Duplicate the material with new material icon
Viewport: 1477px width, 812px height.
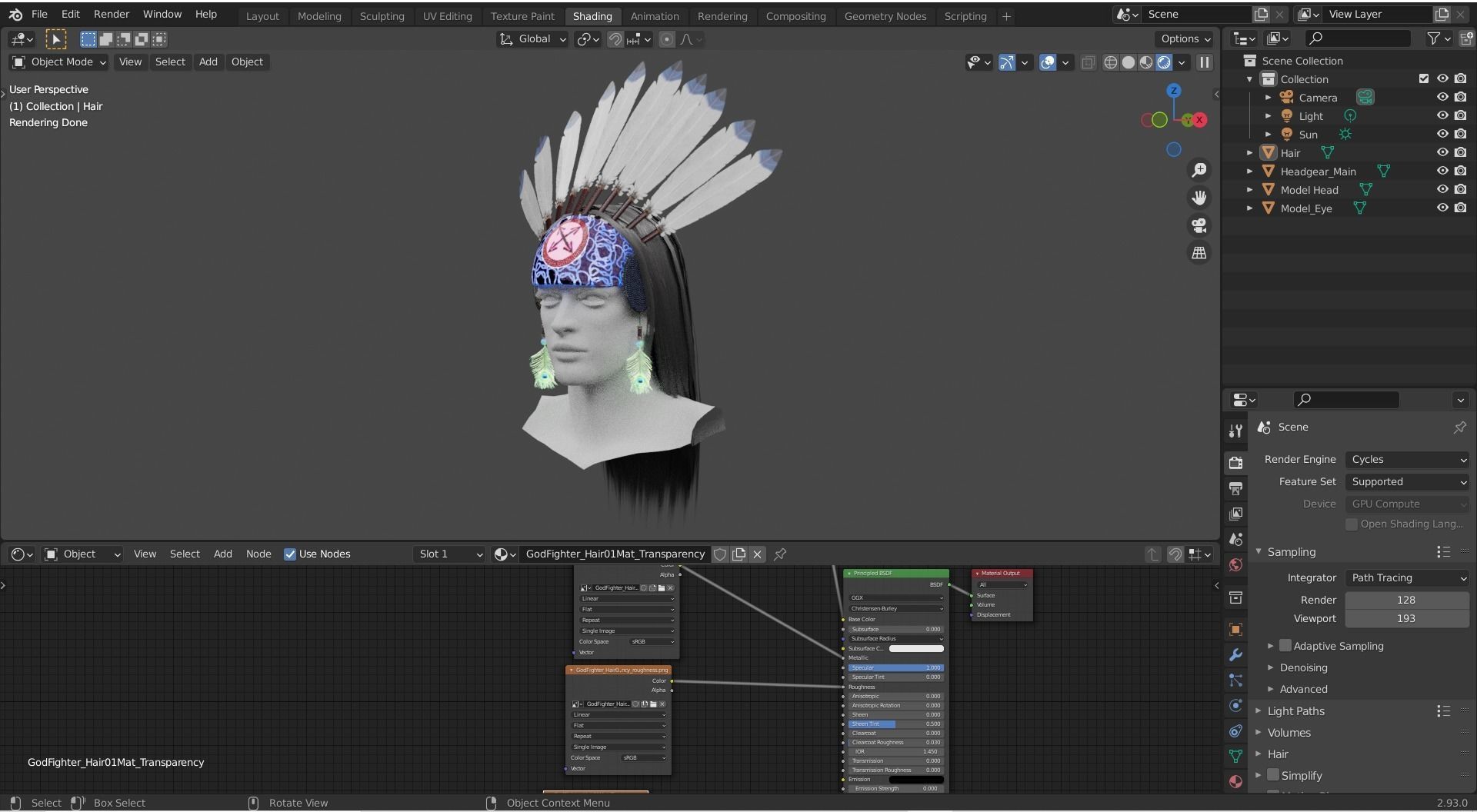click(x=738, y=554)
